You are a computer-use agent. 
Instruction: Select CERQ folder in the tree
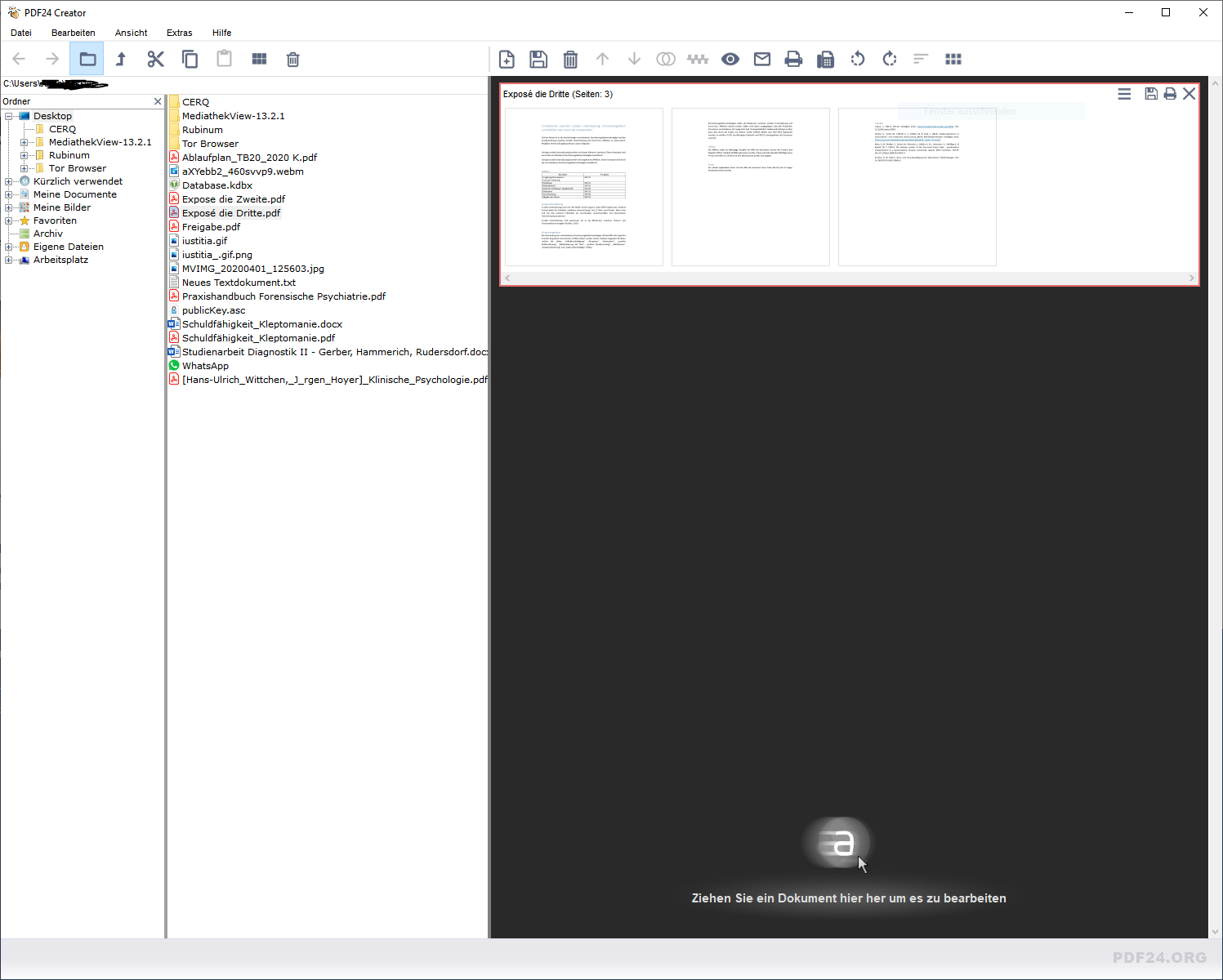click(x=62, y=129)
